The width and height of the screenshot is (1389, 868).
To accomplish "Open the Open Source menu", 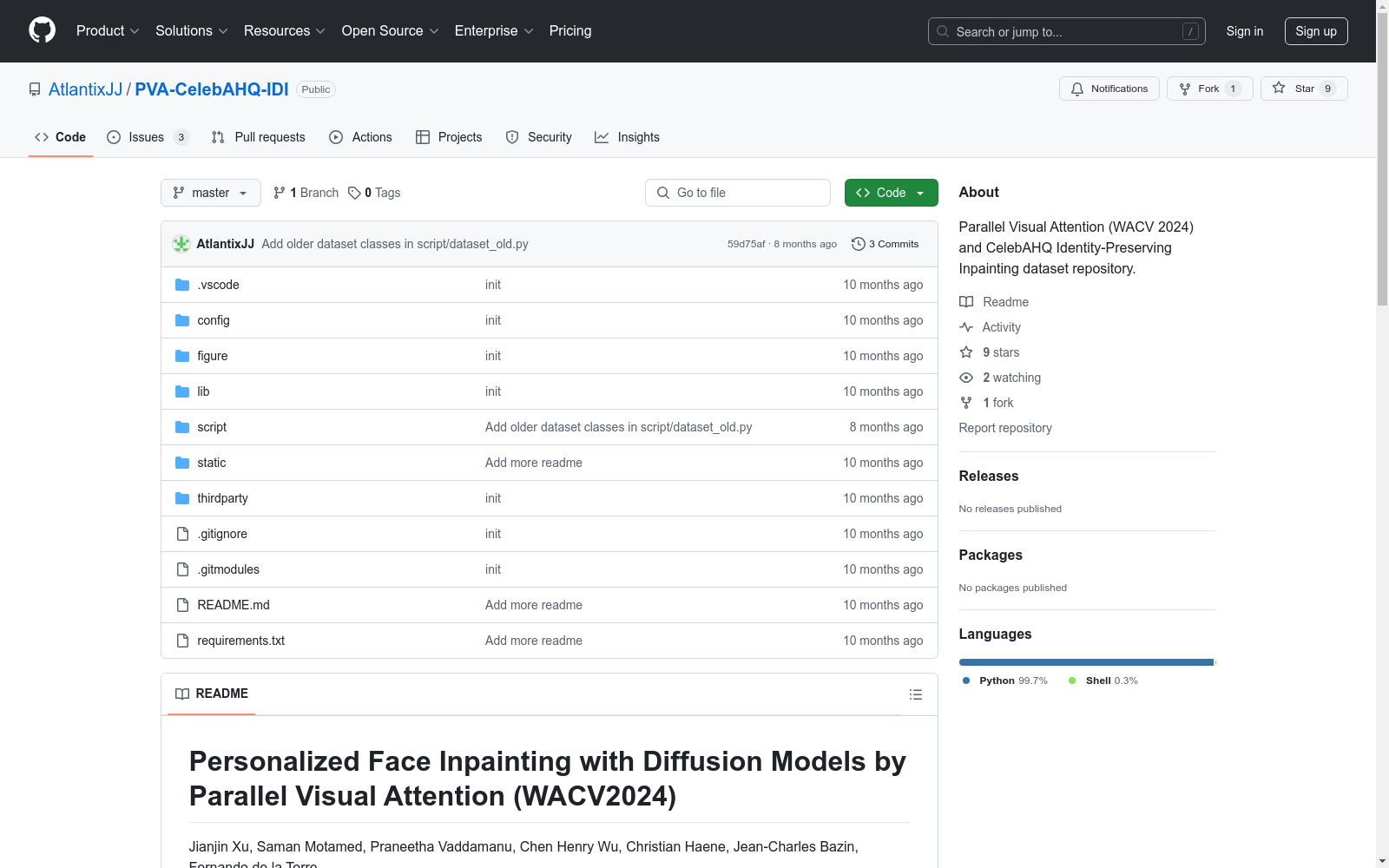I will point(391,30).
